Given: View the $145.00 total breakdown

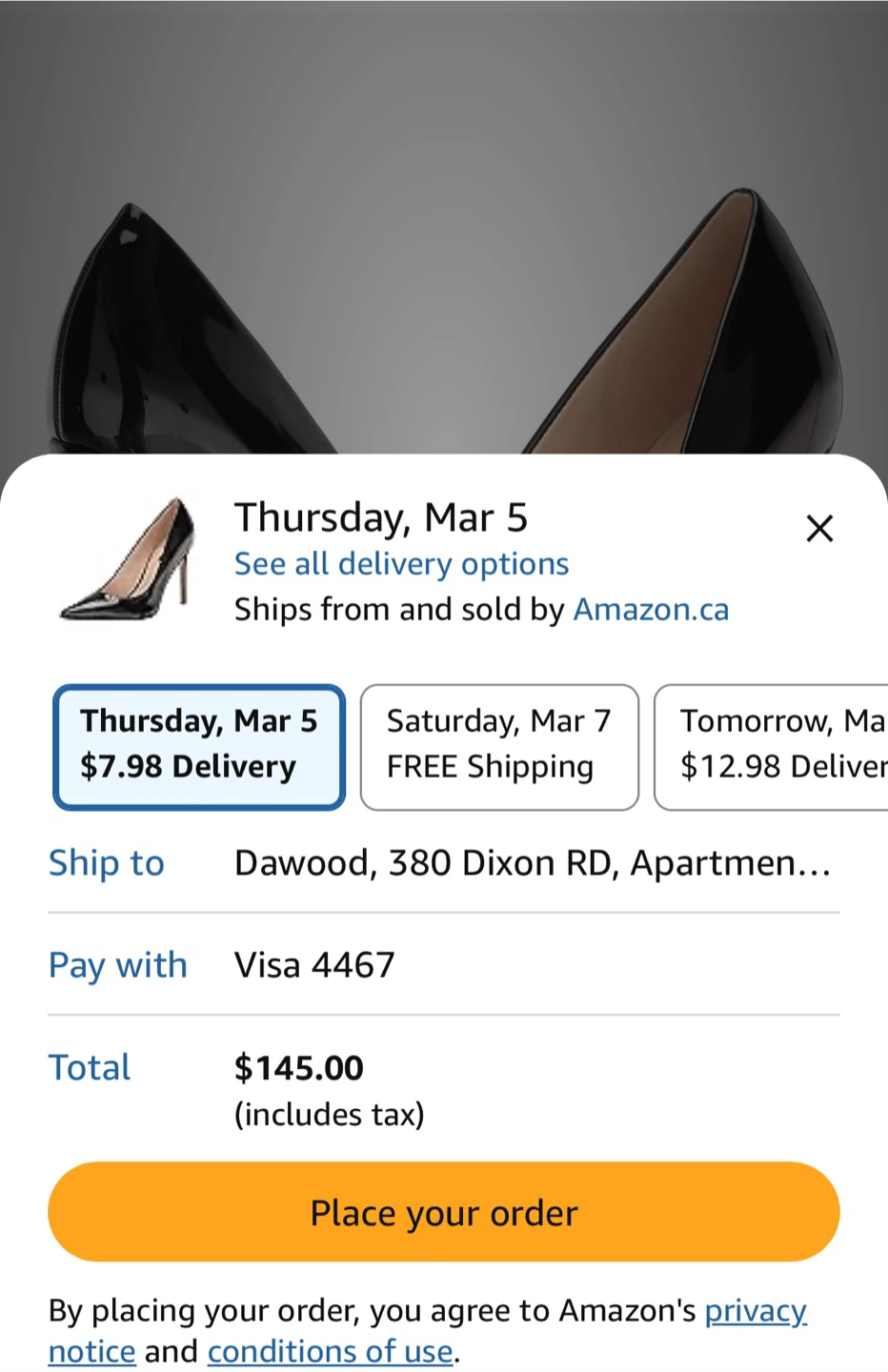Looking at the screenshot, I should tap(299, 1068).
